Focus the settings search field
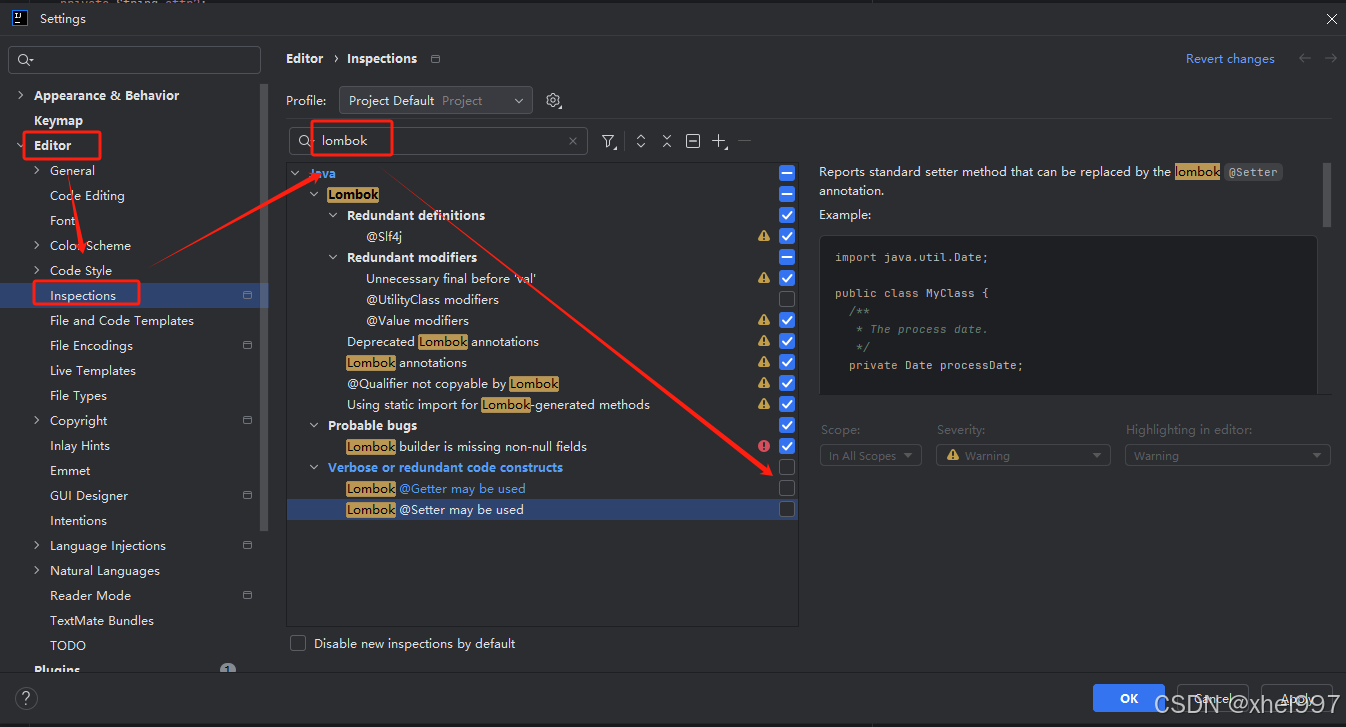This screenshot has width=1346, height=727. point(134,60)
